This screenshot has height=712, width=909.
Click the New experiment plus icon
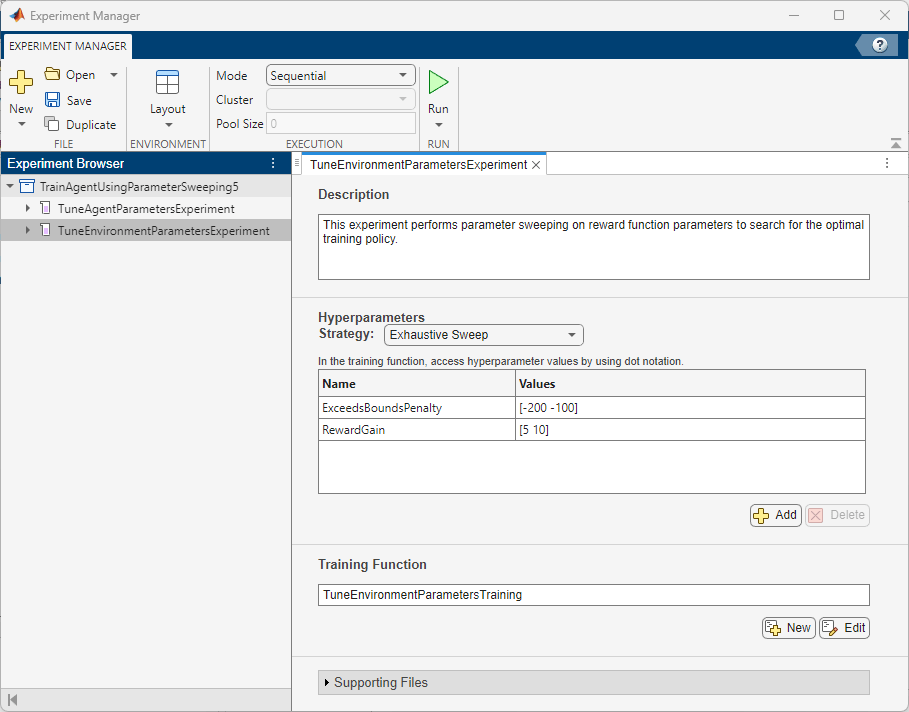click(21, 83)
